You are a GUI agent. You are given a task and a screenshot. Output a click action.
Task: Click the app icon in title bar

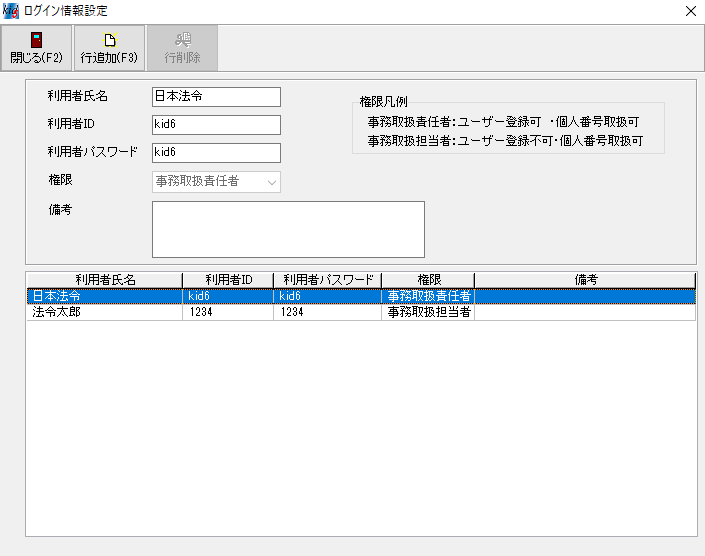[x=11, y=11]
